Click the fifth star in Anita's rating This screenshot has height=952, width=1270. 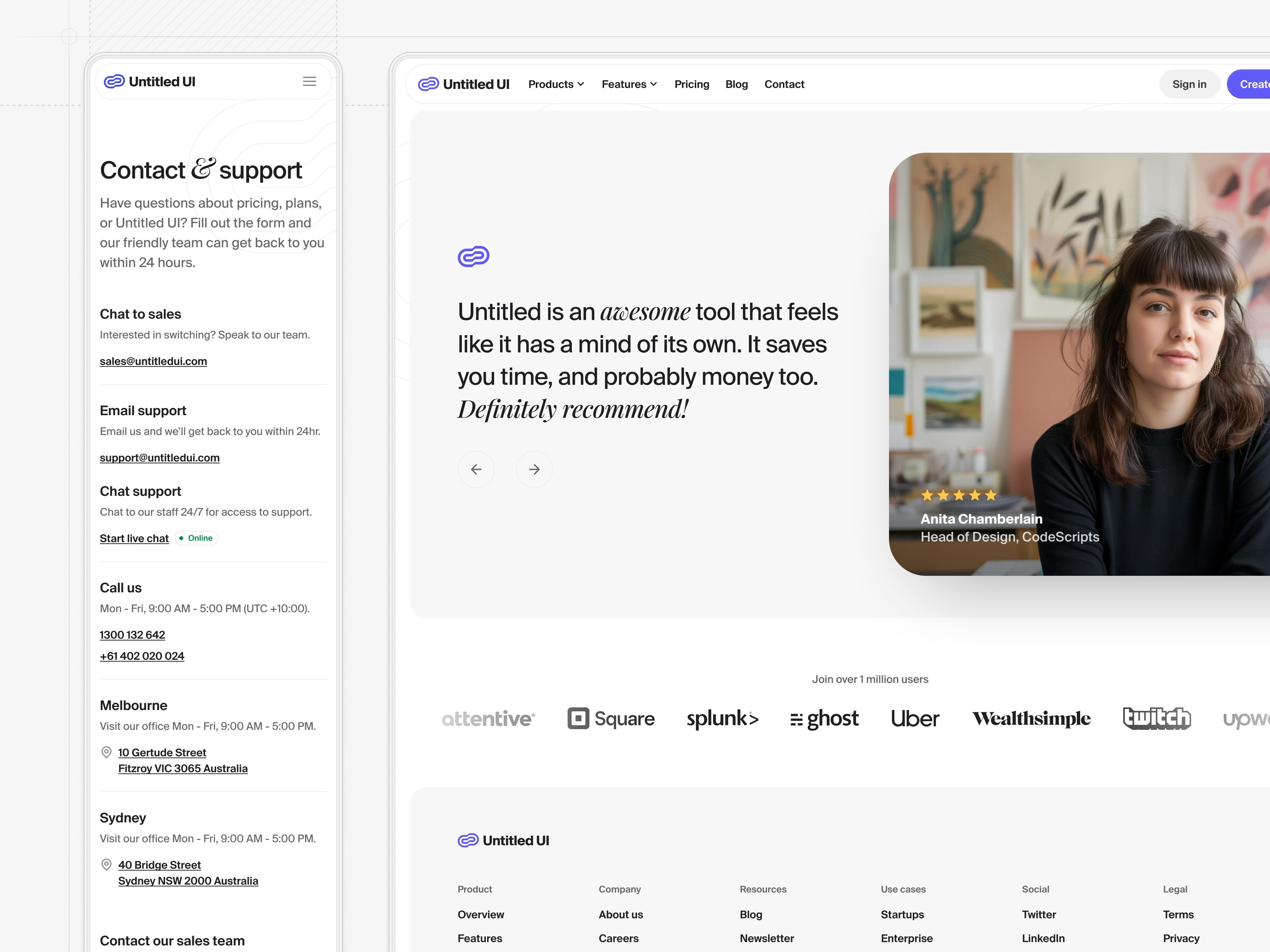pyautogui.click(x=990, y=495)
